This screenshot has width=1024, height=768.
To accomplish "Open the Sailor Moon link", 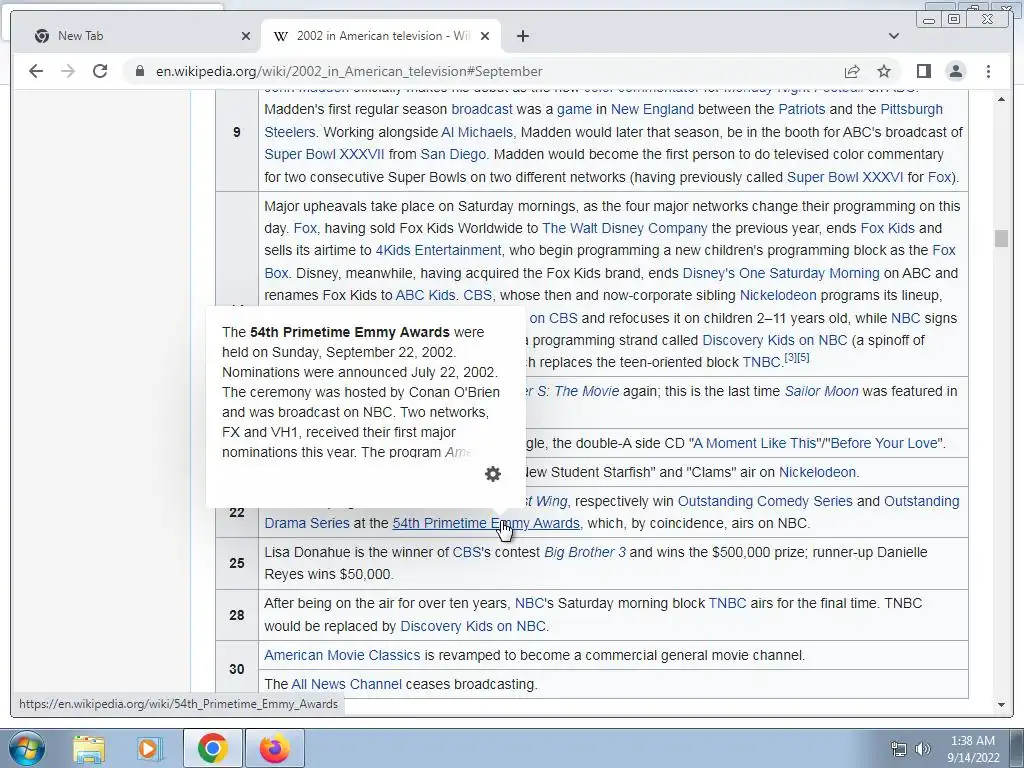I will tap(822, 391).
